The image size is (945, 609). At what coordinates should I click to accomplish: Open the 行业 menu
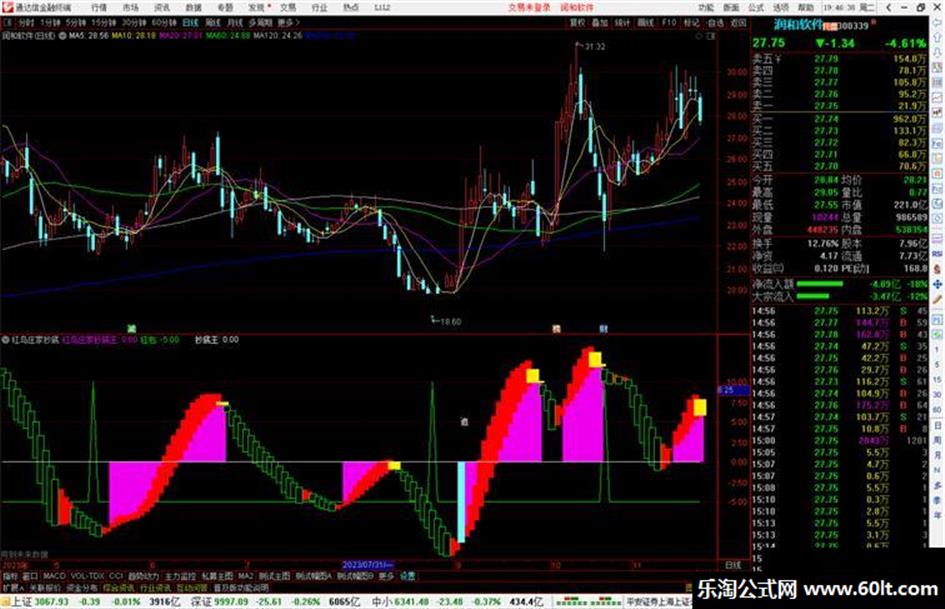(319, 7)
